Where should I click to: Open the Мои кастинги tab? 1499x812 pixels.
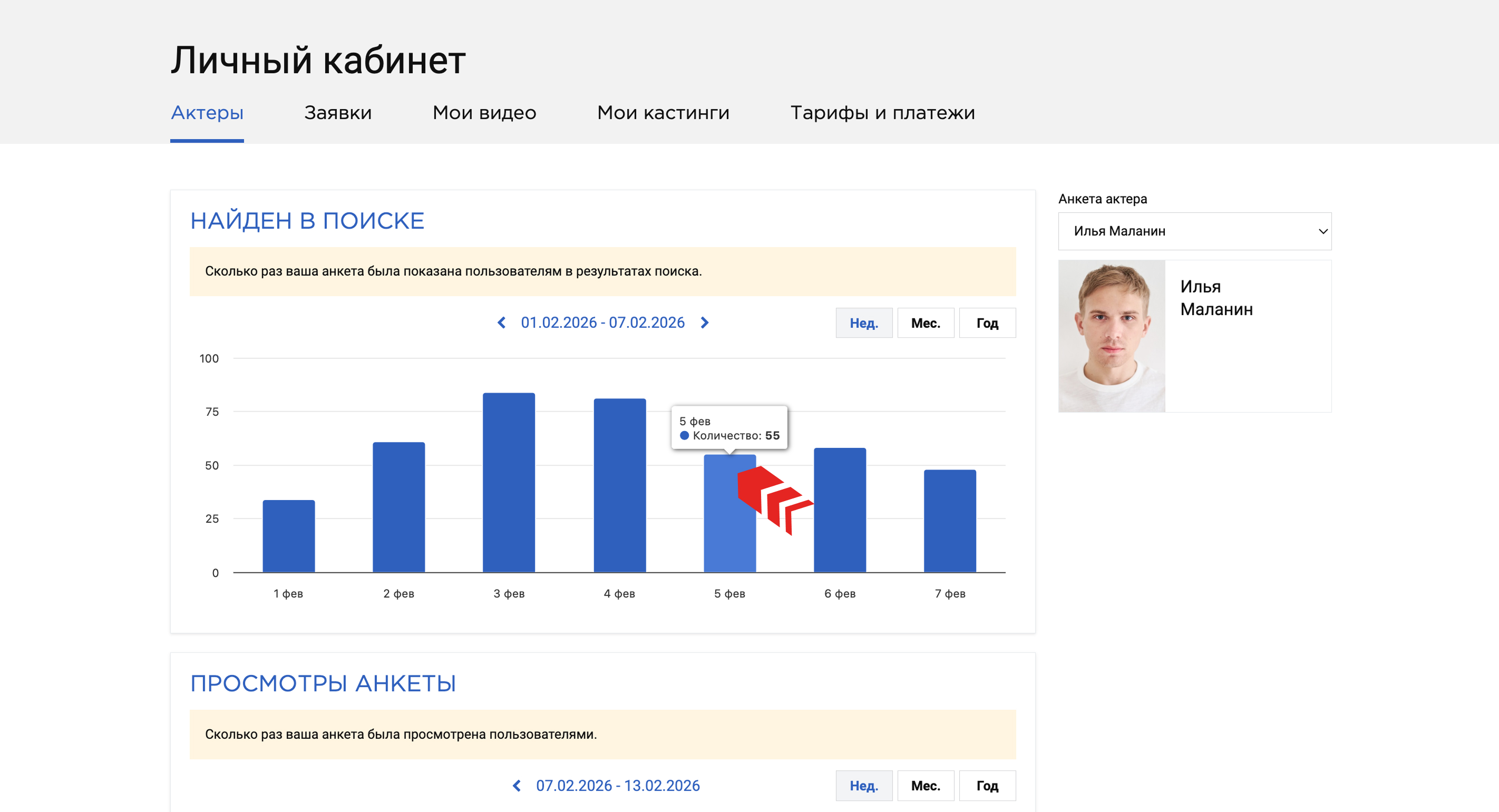663,113
